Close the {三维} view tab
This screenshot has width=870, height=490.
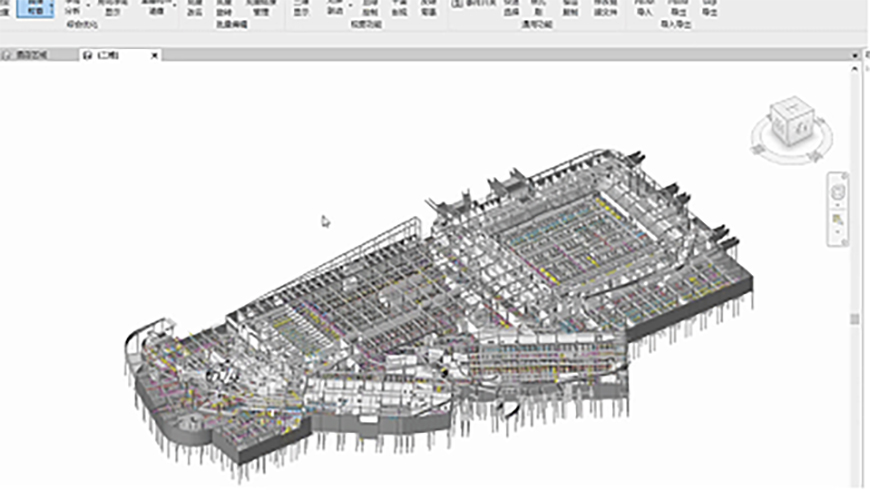click(x=154, y=55)
